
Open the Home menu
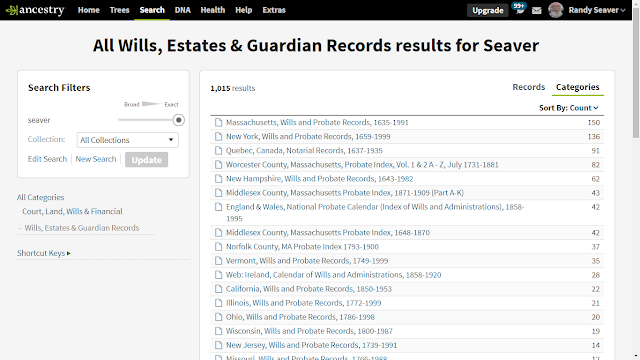click(89, 10)
